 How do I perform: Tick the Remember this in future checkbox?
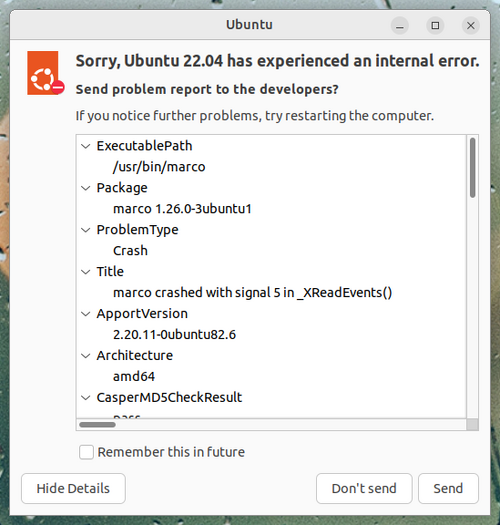[86, 452]
